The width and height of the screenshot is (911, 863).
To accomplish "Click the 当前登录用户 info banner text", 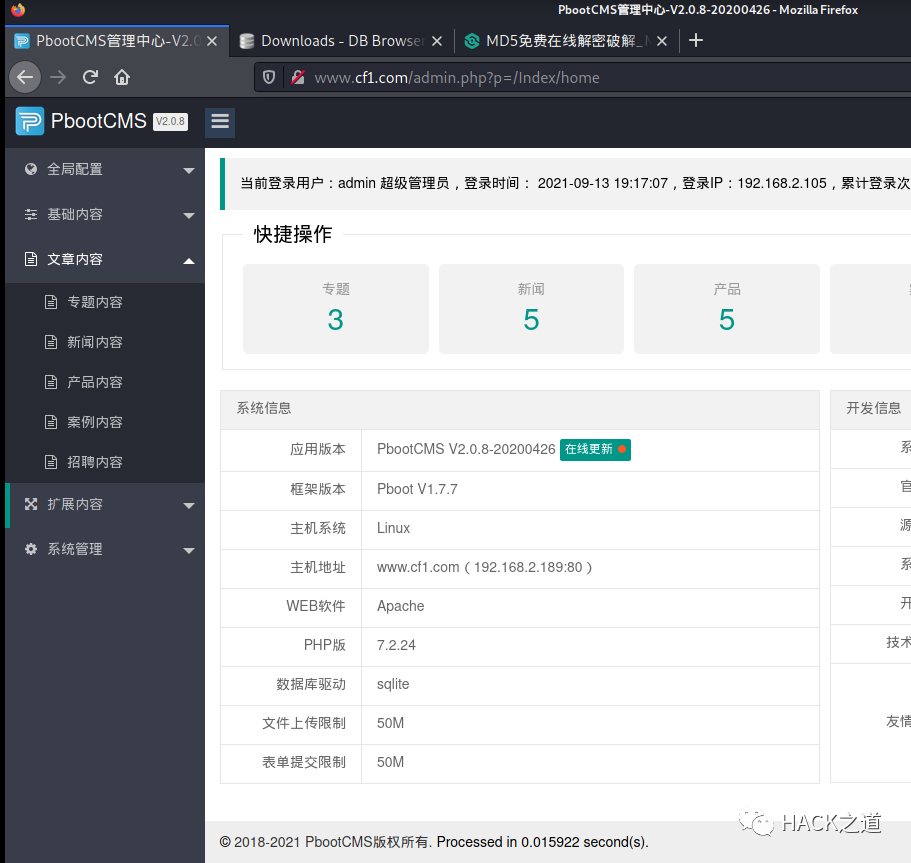I will [575, 184].
